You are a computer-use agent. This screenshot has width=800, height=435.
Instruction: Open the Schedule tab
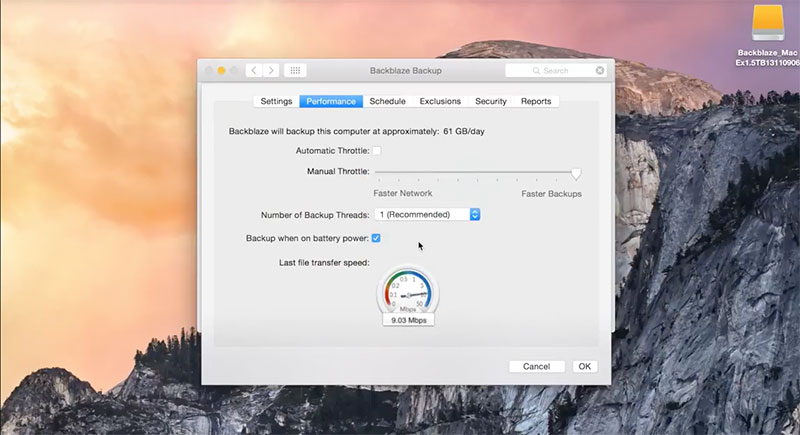387,101
